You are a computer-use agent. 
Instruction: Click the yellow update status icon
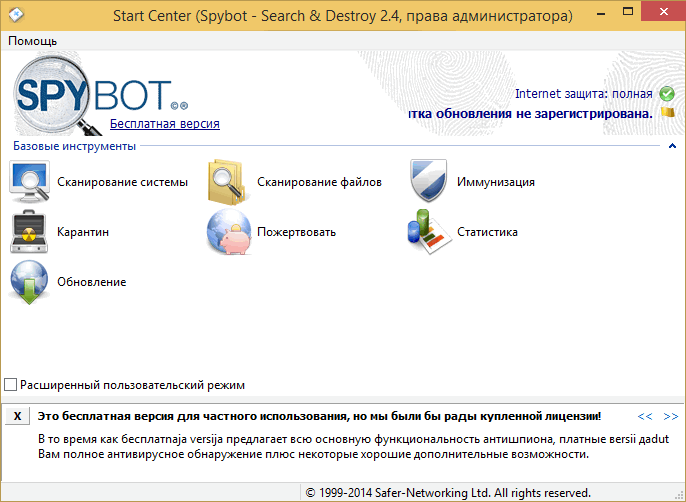667,112
